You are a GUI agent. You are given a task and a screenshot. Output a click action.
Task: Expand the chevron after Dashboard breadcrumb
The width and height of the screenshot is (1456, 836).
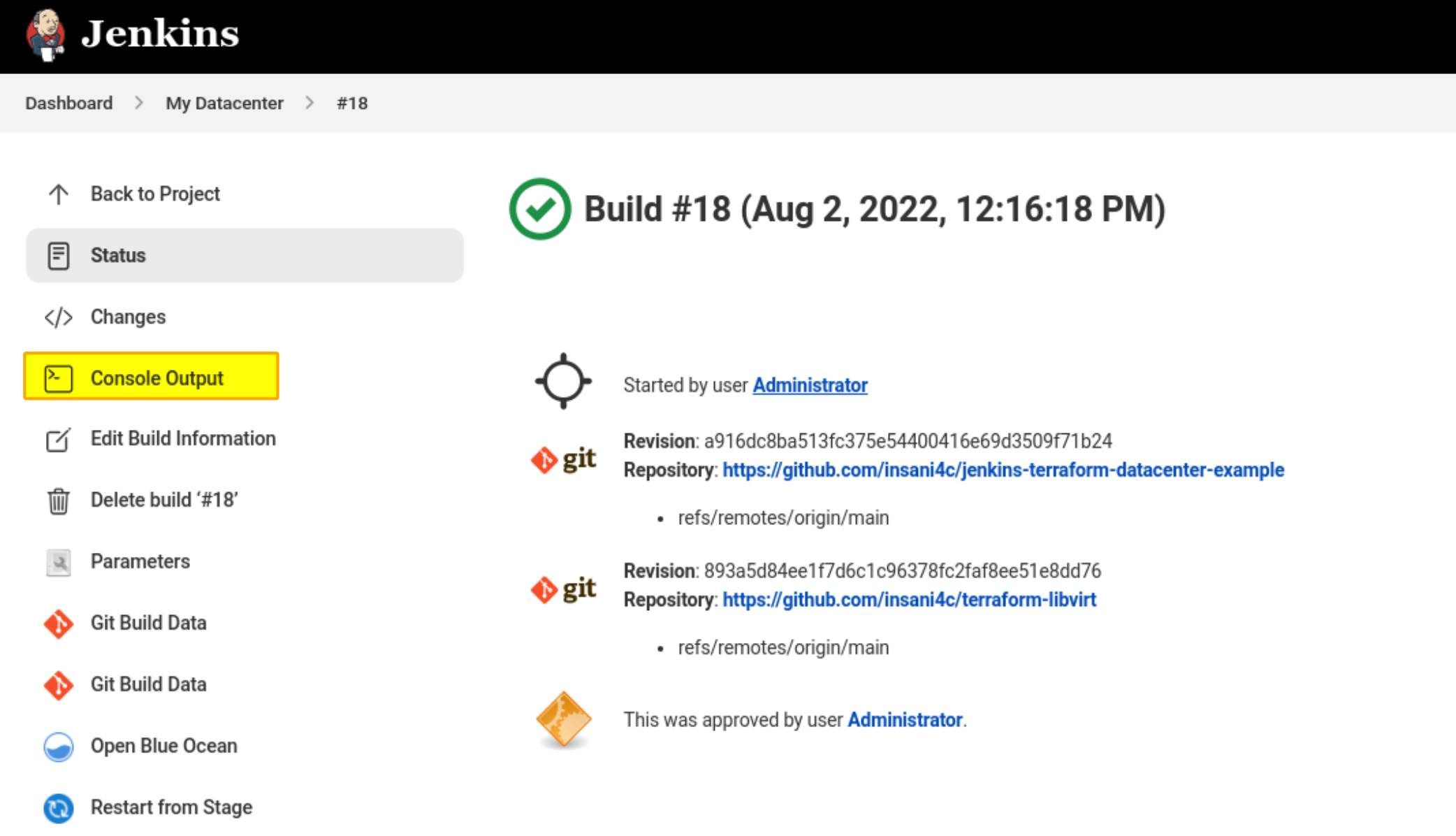click(139, 103)
